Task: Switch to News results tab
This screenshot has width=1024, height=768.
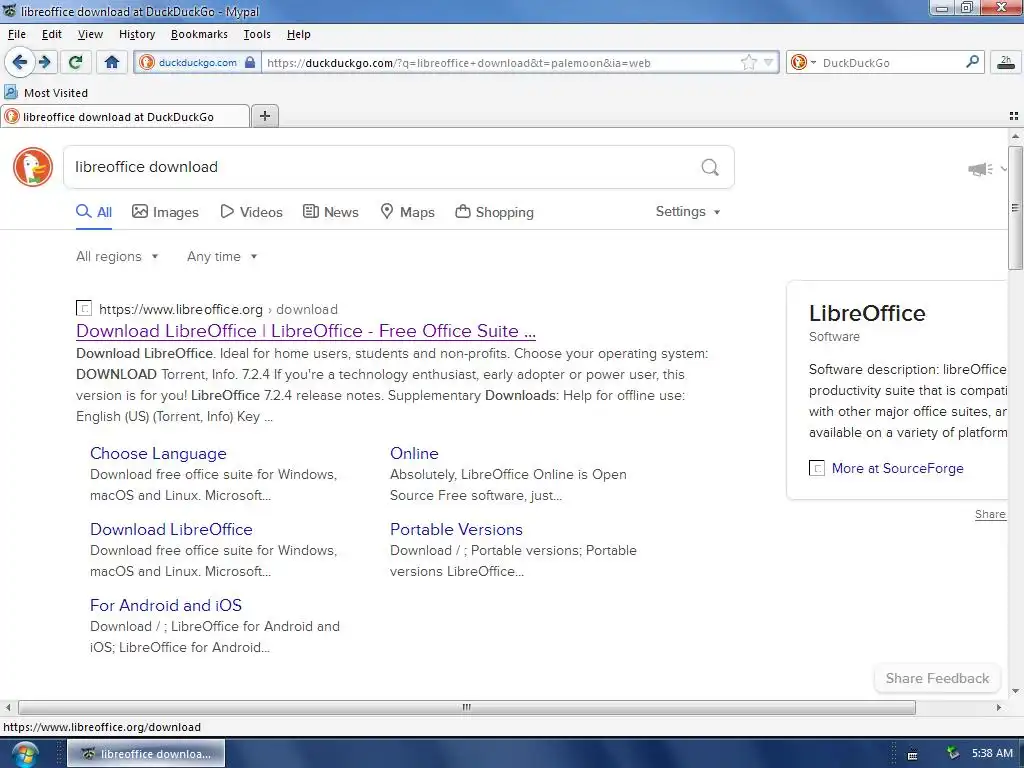Action: point(330,212)
